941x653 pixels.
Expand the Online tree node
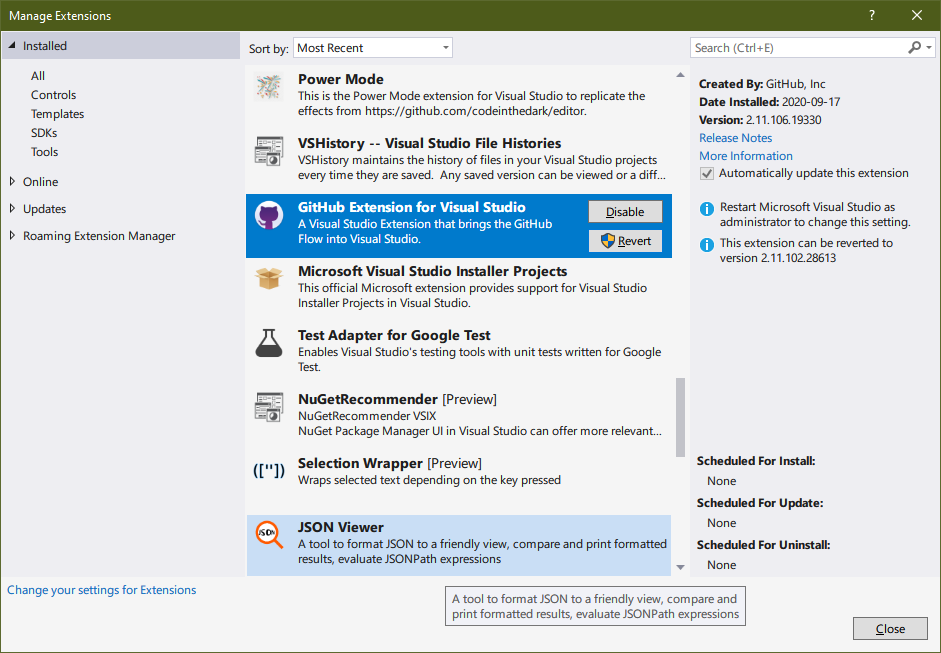point(12,181)
